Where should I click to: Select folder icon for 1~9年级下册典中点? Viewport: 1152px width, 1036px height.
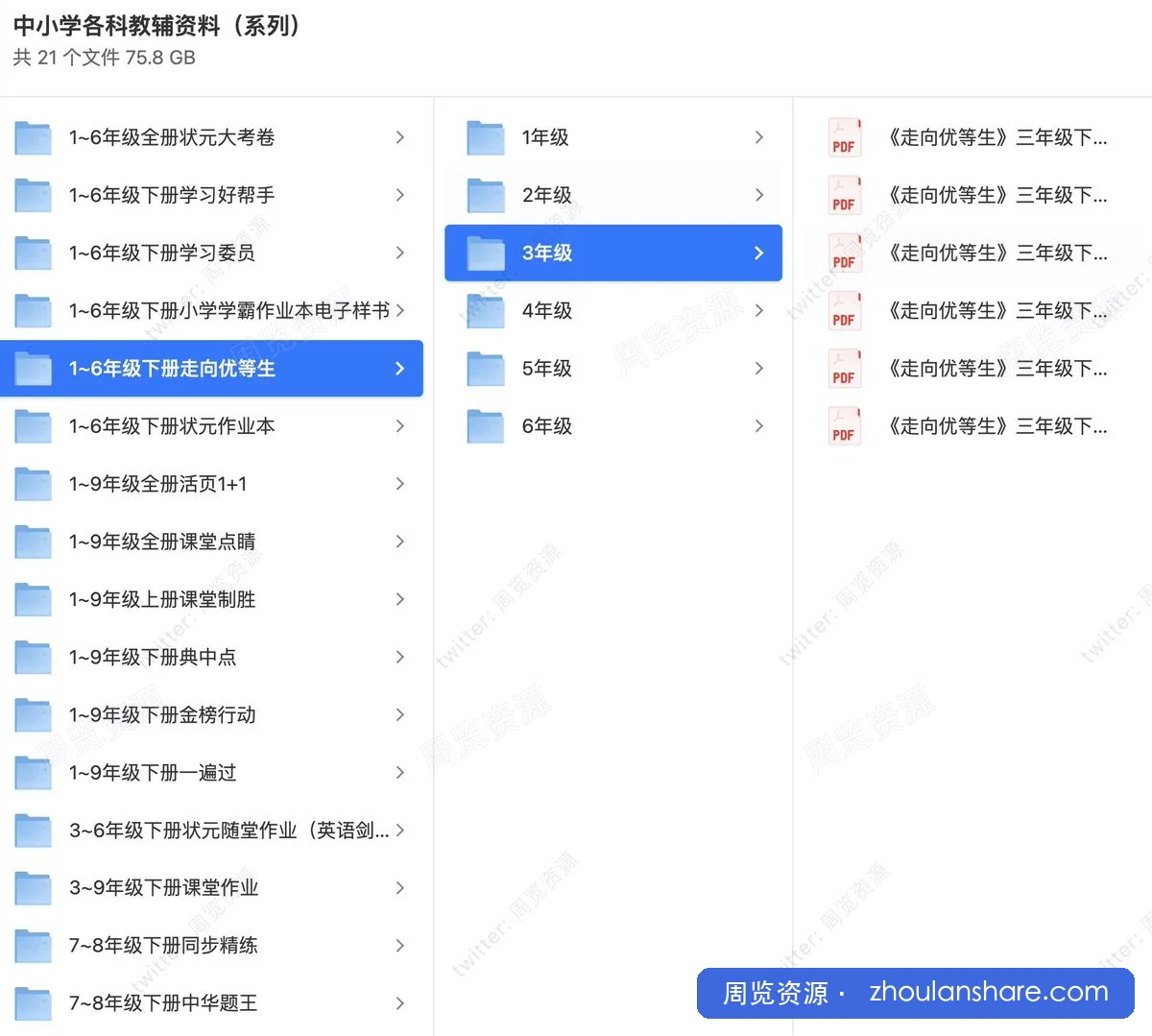coord(34,657)
